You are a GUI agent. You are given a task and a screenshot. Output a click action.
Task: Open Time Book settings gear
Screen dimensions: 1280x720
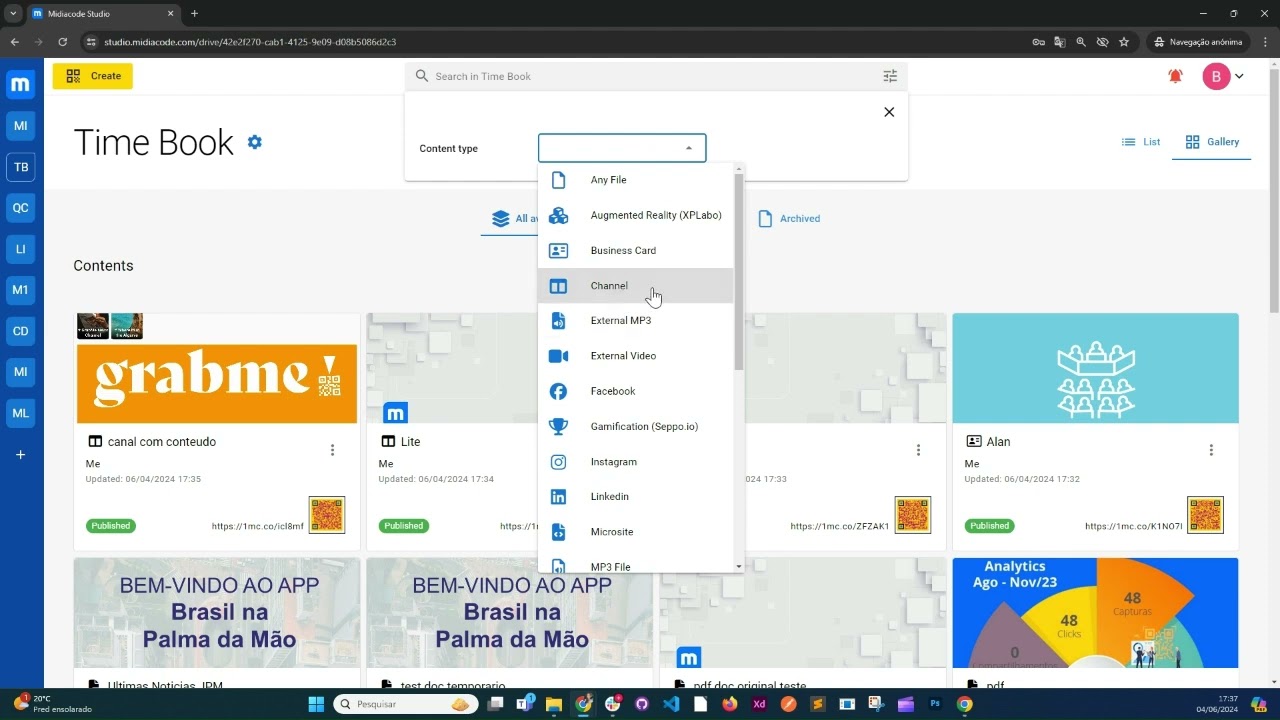[x=255, y=142]
